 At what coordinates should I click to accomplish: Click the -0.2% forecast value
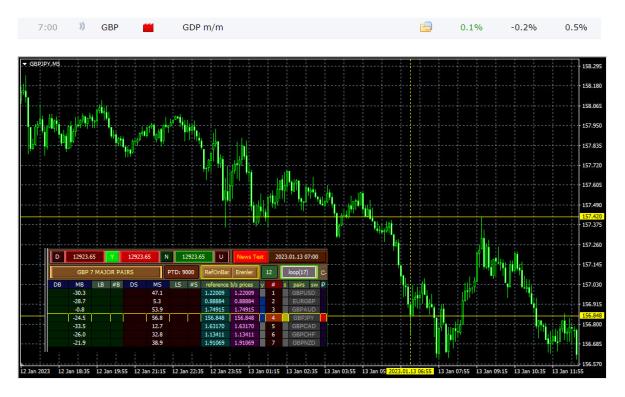[x=524, y=28]
